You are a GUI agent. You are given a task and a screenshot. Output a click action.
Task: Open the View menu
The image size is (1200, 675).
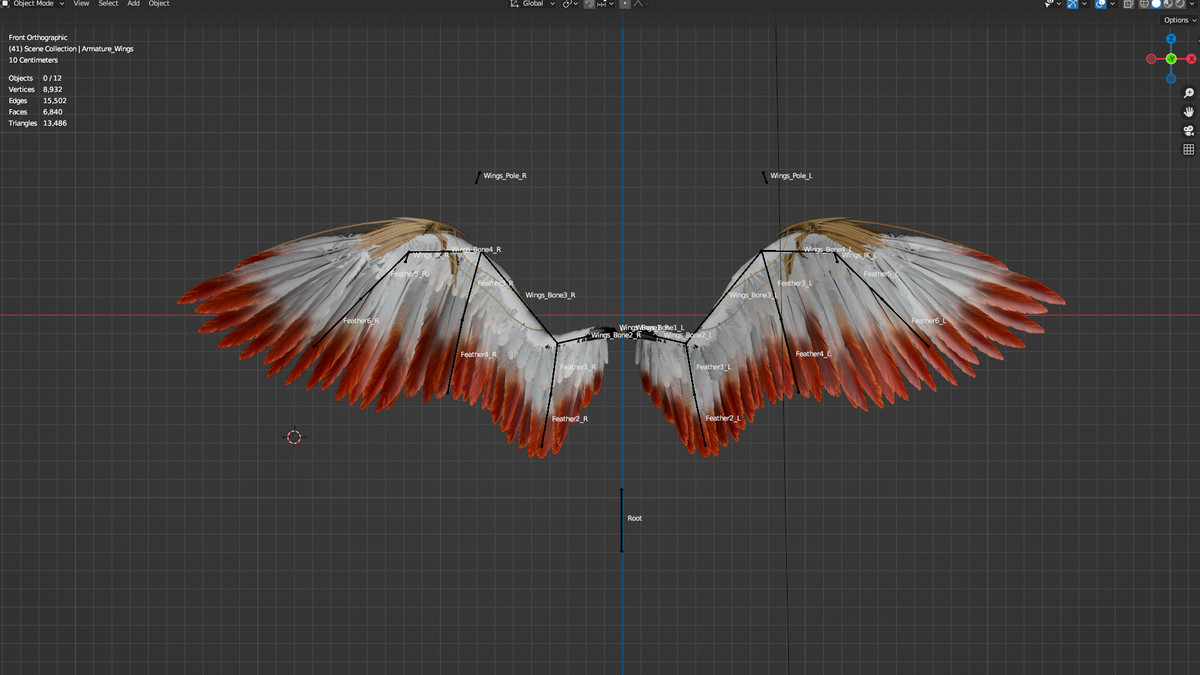pos(81,4)
